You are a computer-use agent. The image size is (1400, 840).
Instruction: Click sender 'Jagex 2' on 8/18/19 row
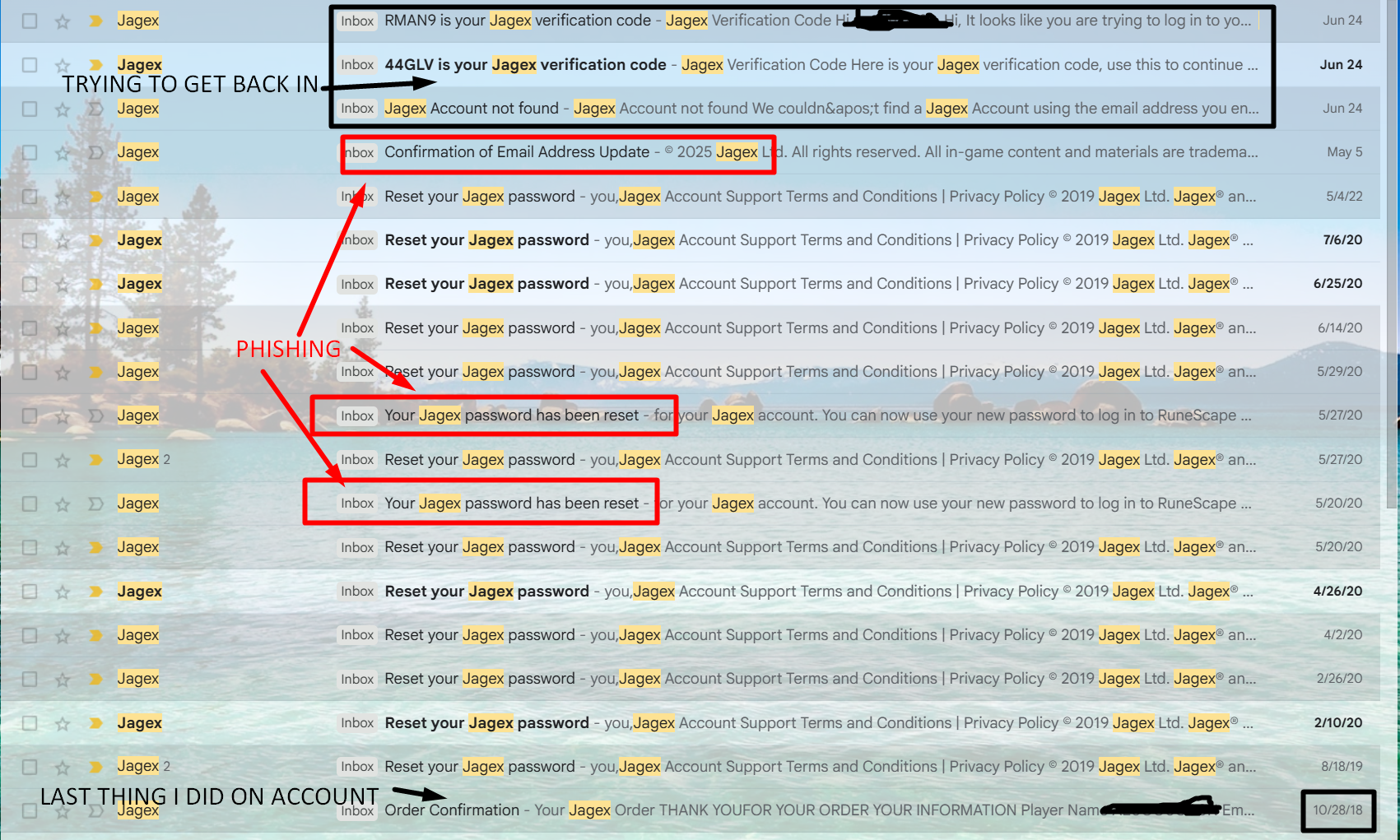[143, 767]
